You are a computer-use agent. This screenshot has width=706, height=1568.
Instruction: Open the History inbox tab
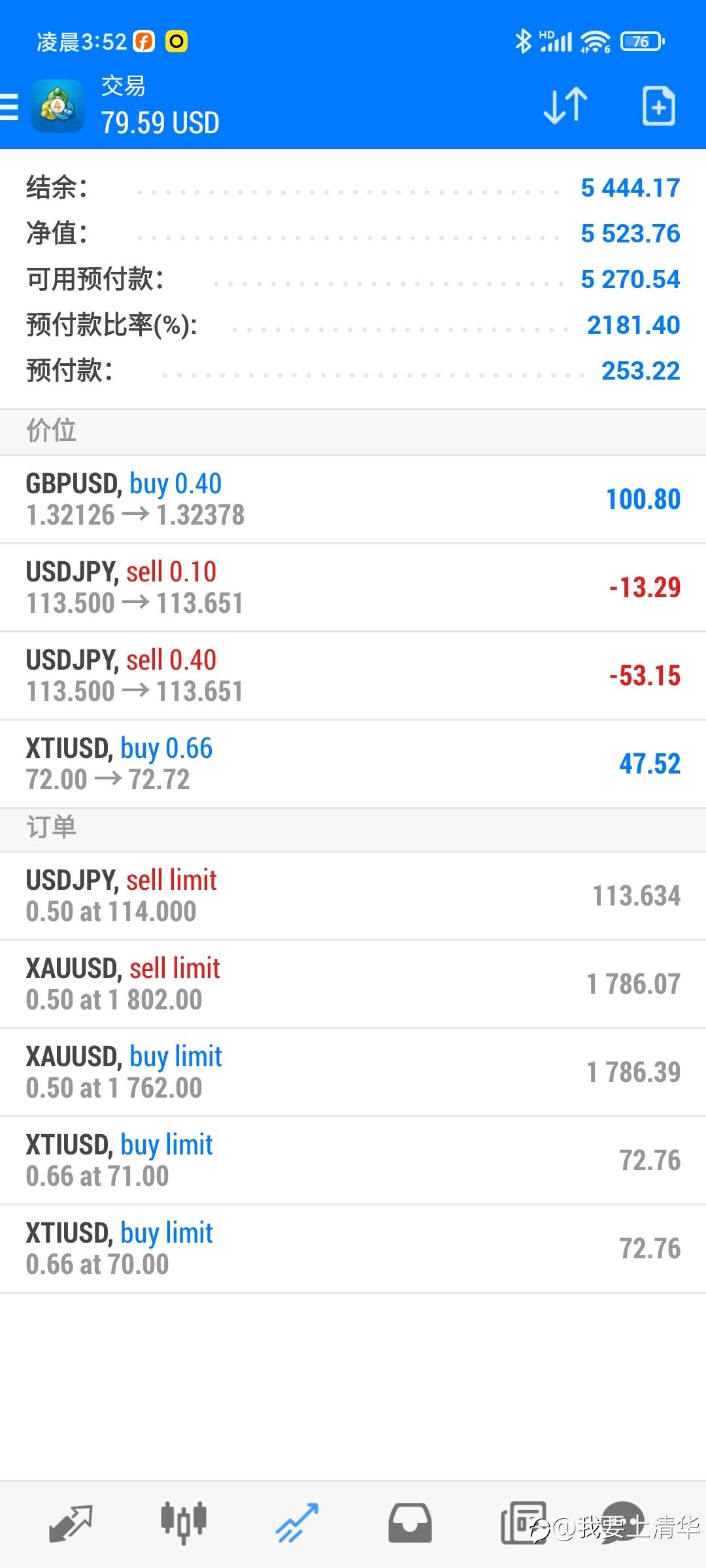pos(410,1523)
